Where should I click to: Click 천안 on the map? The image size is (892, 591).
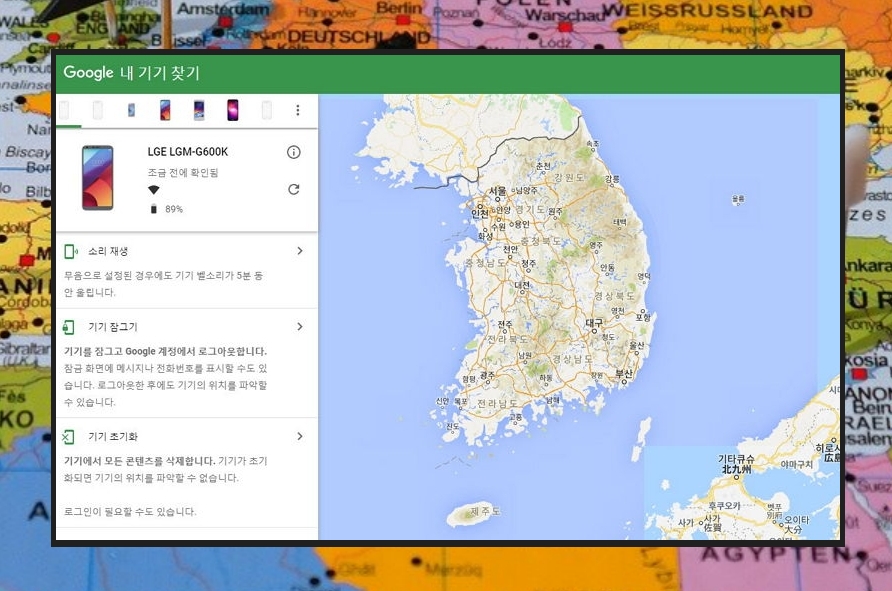coord(511,249)
